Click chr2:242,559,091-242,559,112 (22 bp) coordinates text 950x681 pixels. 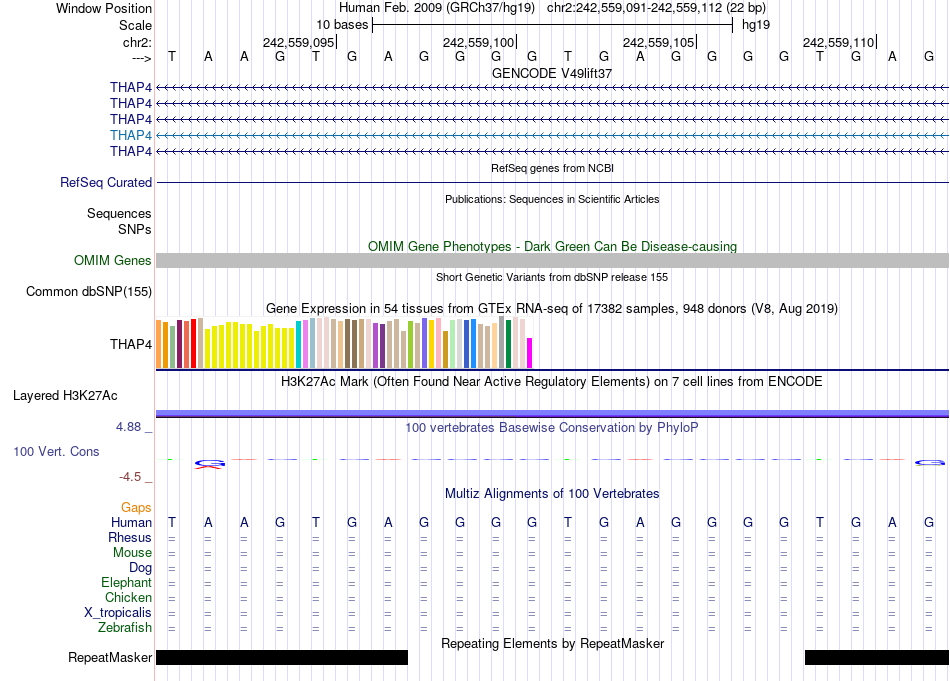(656, 8)
